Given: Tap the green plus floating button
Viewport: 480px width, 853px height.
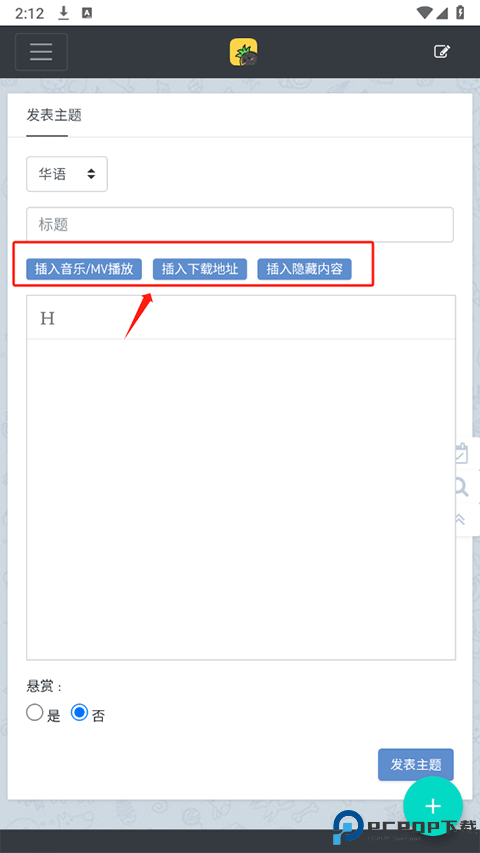Looking at the screenshot, I should 433,806.
